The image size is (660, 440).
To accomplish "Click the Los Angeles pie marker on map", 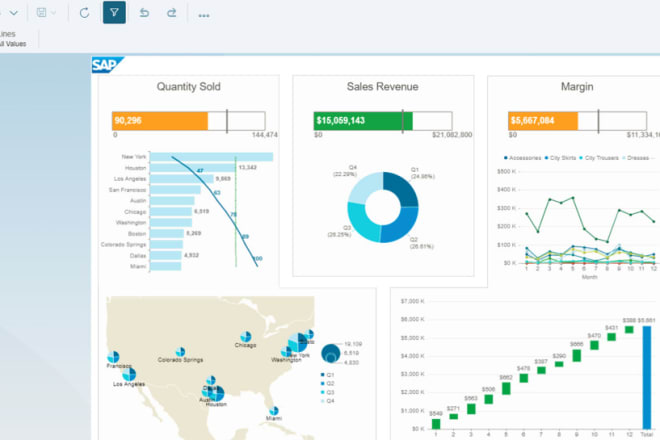I will tap(129, 374).
